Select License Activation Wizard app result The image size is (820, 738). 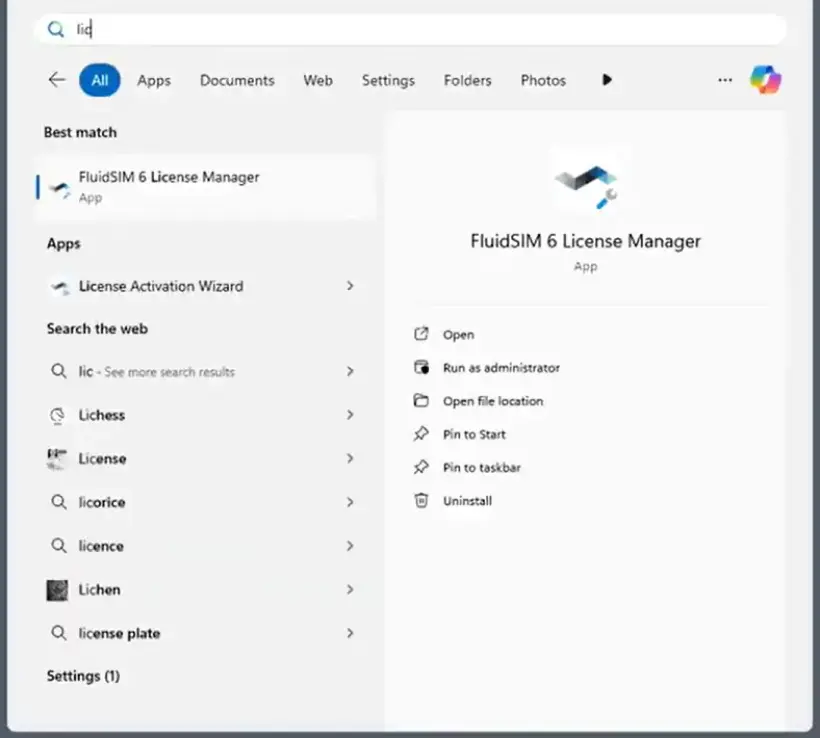coord(204,286)
